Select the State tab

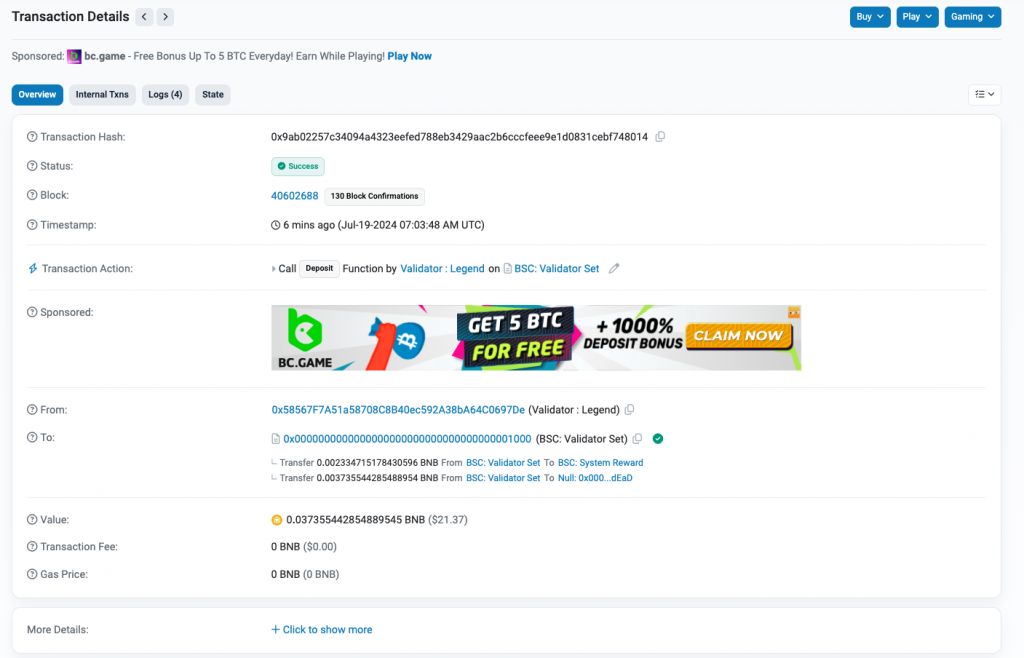pos(213,95)
